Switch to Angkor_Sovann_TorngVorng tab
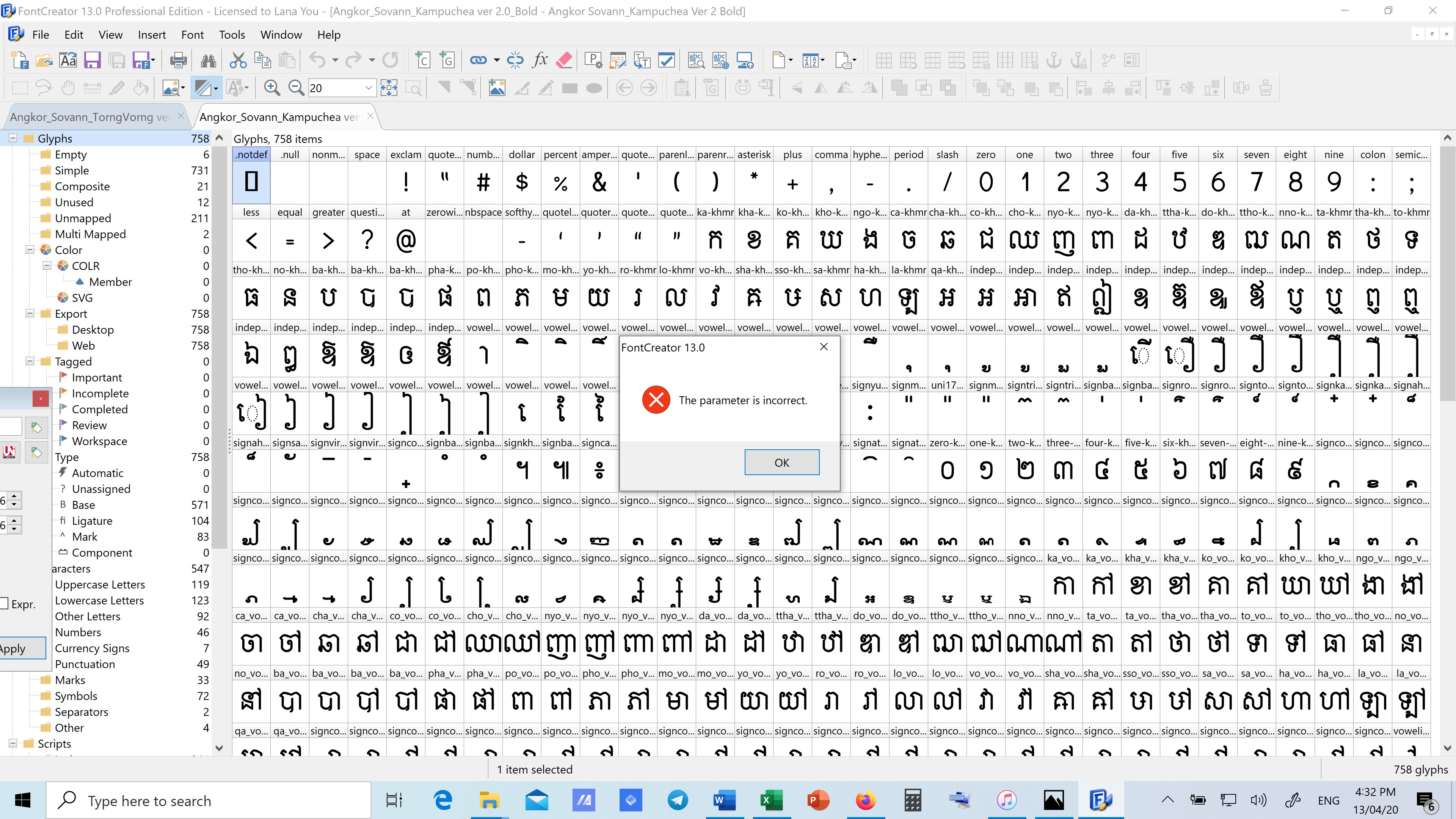This screenshot has width=1456, height=819. tap(88, 117)
